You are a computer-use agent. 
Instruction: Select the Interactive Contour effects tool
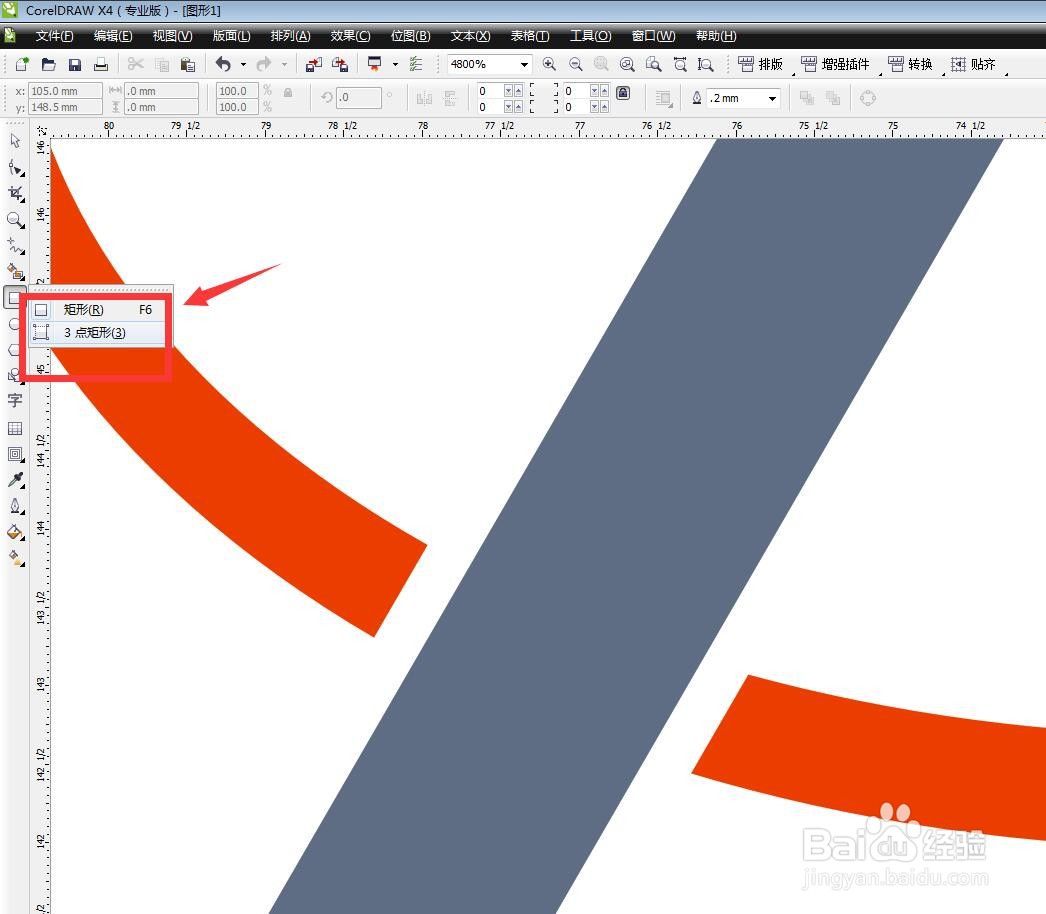[15, 454]
